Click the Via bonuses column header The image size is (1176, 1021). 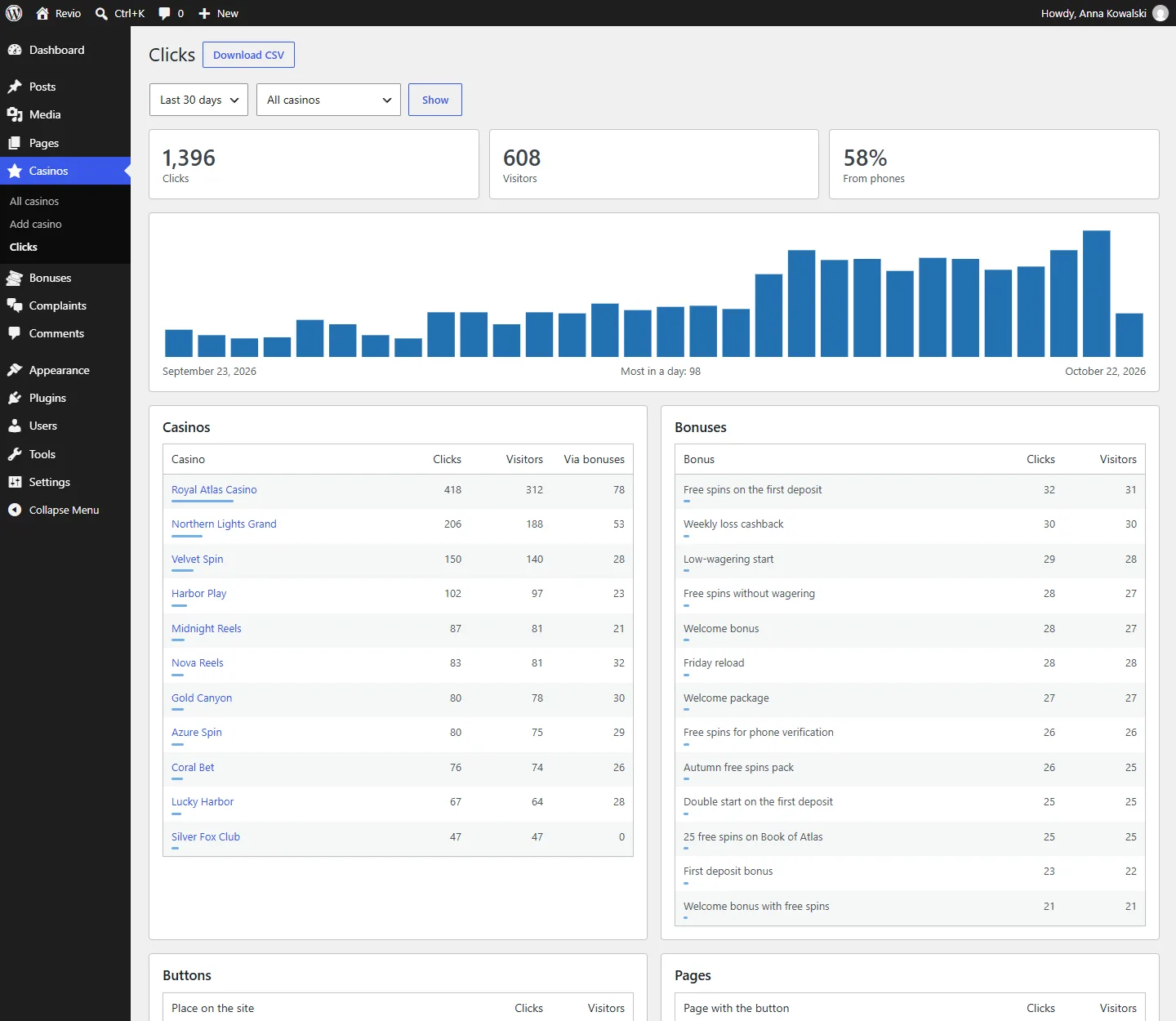point(594,459)
